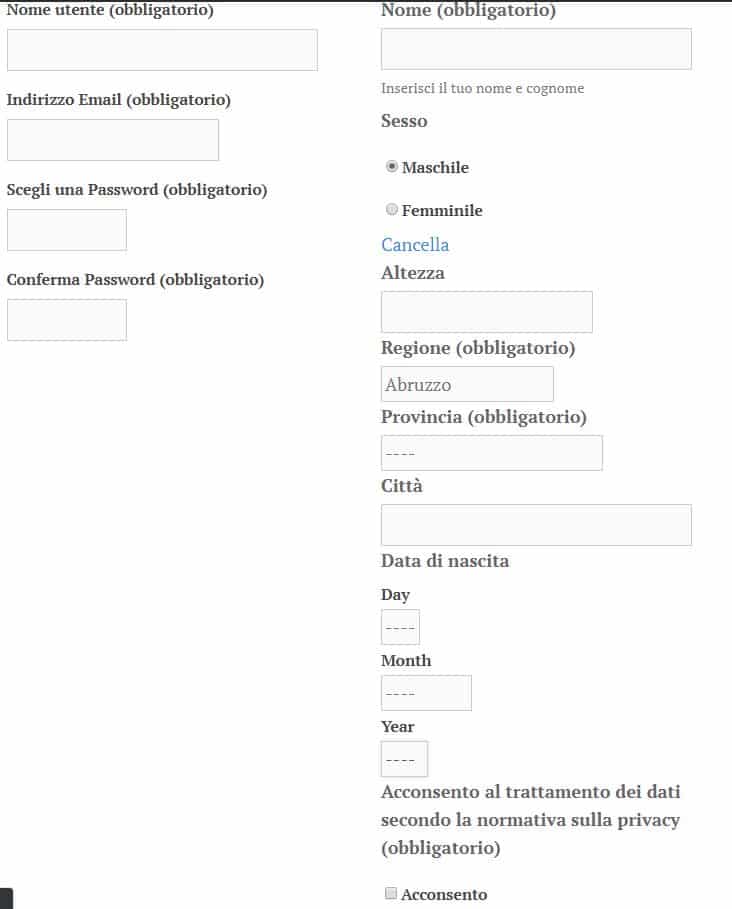Open the Year dropdown
732x909 pixels.
(404, 759)
